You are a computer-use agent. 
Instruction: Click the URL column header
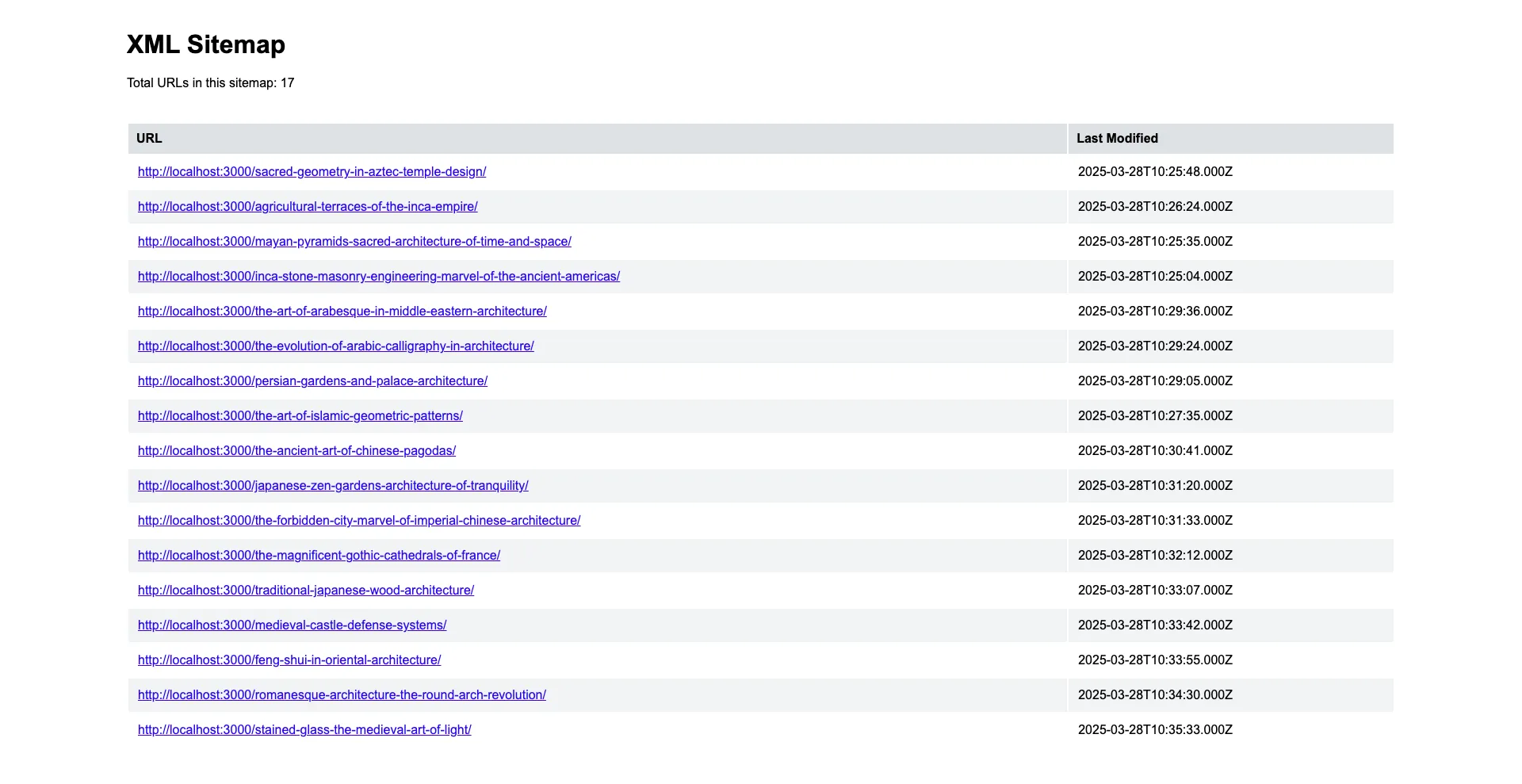(x=149, y=139)
